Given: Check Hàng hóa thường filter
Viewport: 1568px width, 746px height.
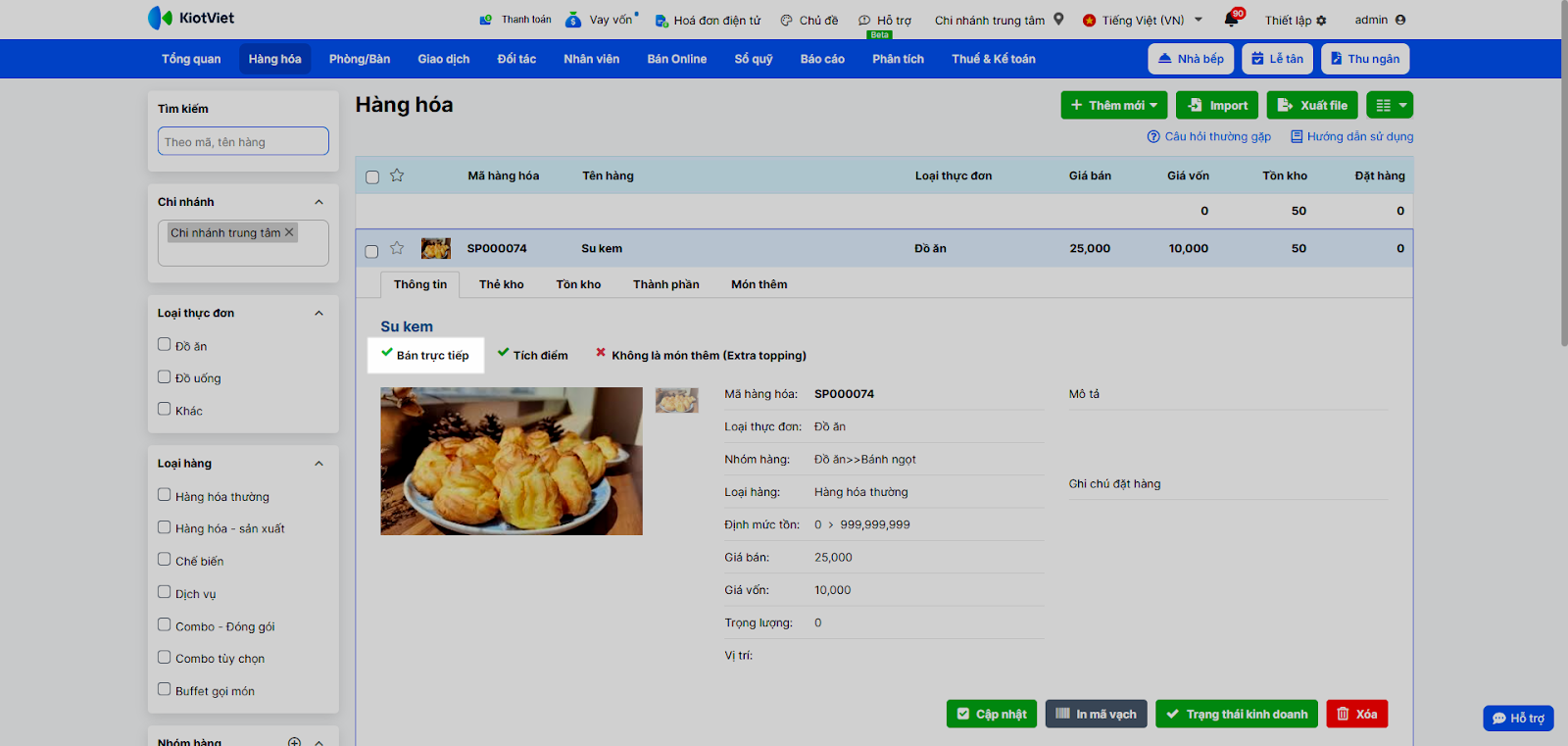Looking at the screenshot, I should [x=165, y=495].
